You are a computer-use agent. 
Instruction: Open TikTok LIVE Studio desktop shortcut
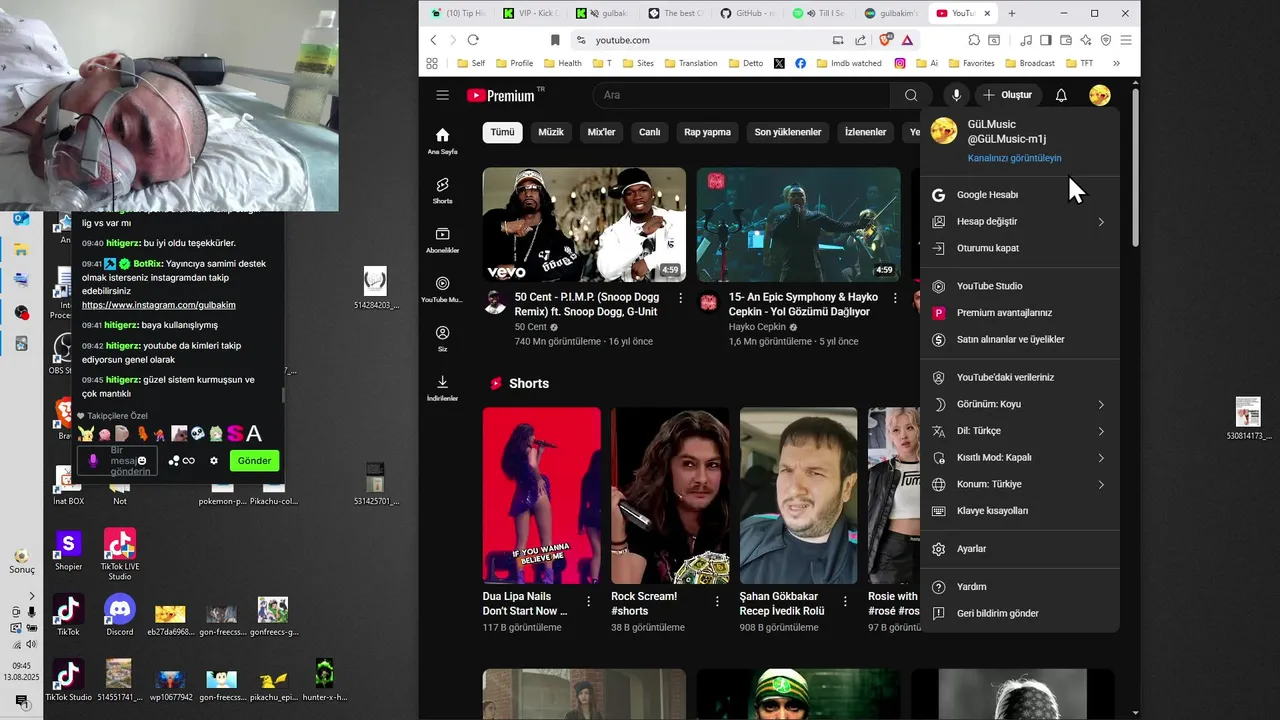point(120,553)
